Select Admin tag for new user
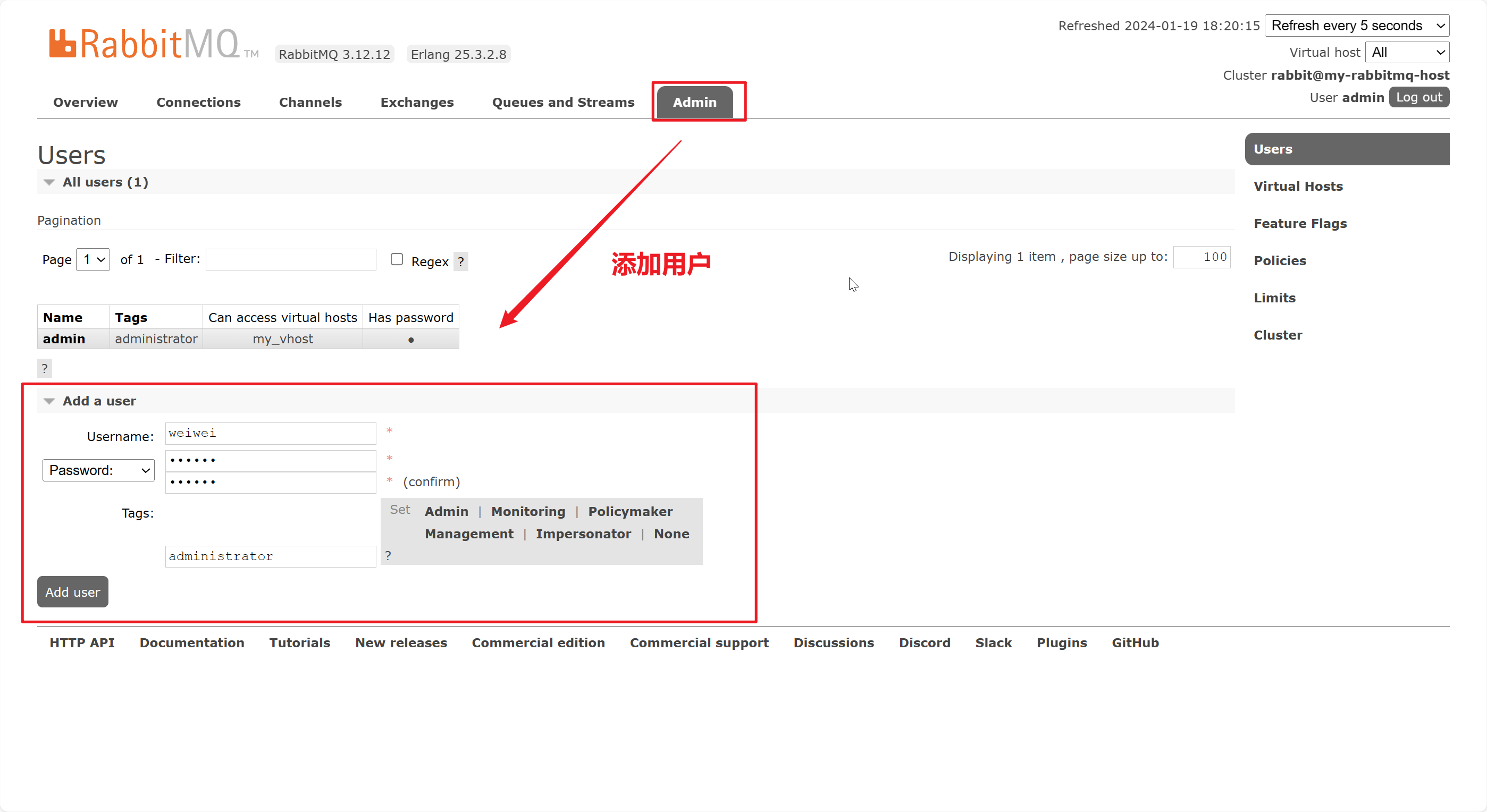This screenshot has width=1487, height=812. point(445,511)
